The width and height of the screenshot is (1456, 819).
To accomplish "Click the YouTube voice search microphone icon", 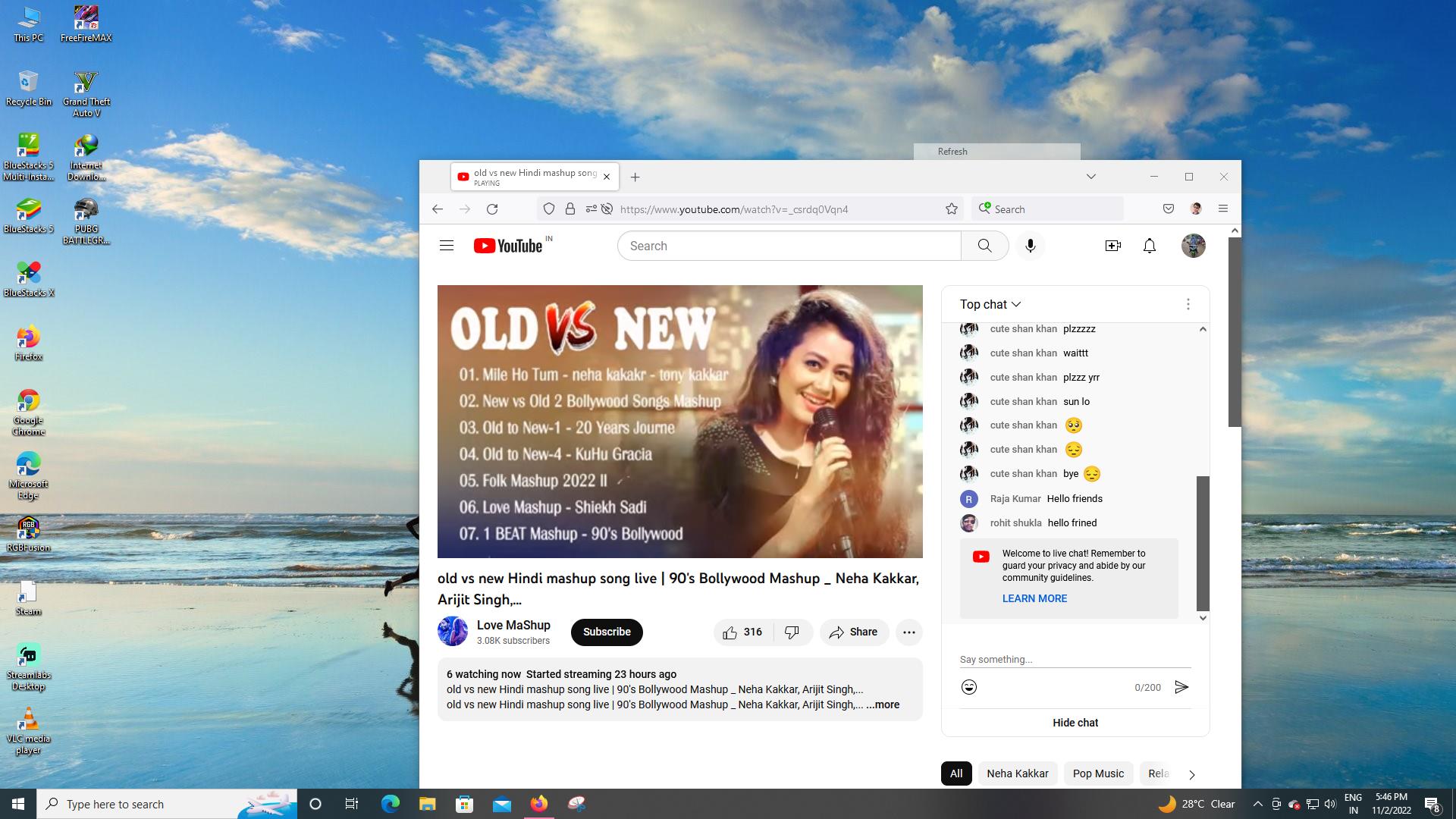I will coord(1030,246).
